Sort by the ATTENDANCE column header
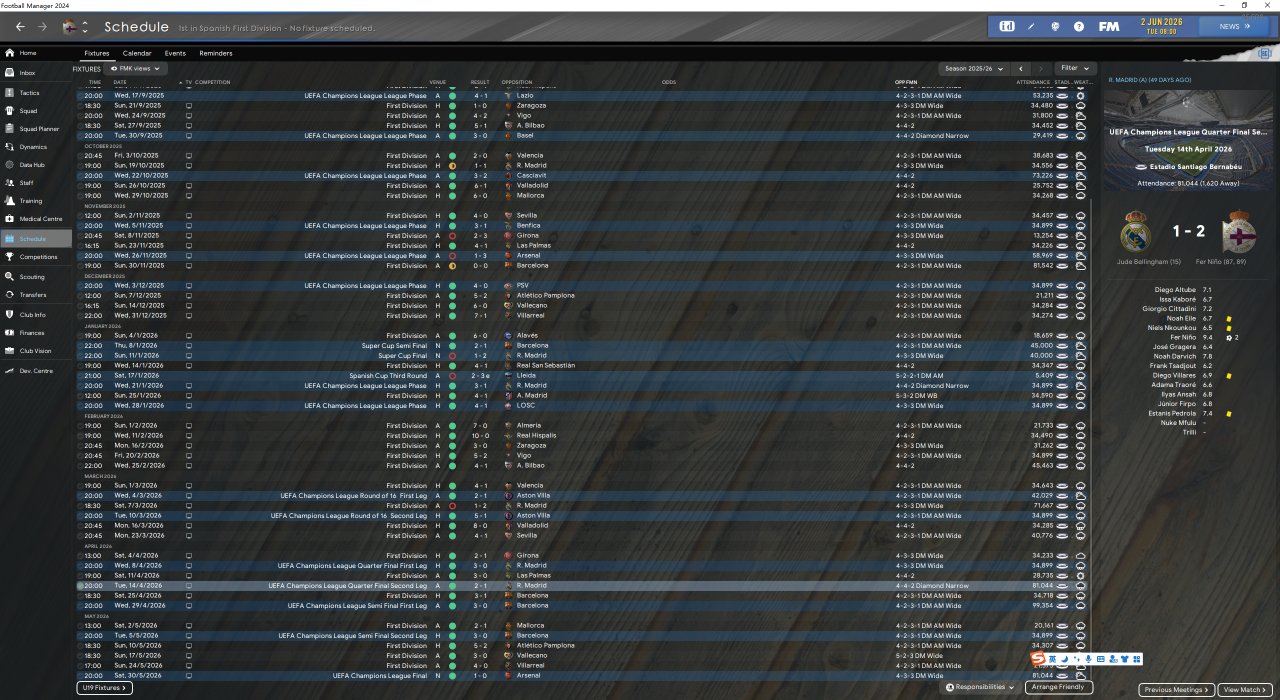1280x700 pixels. pos(1033,82)
